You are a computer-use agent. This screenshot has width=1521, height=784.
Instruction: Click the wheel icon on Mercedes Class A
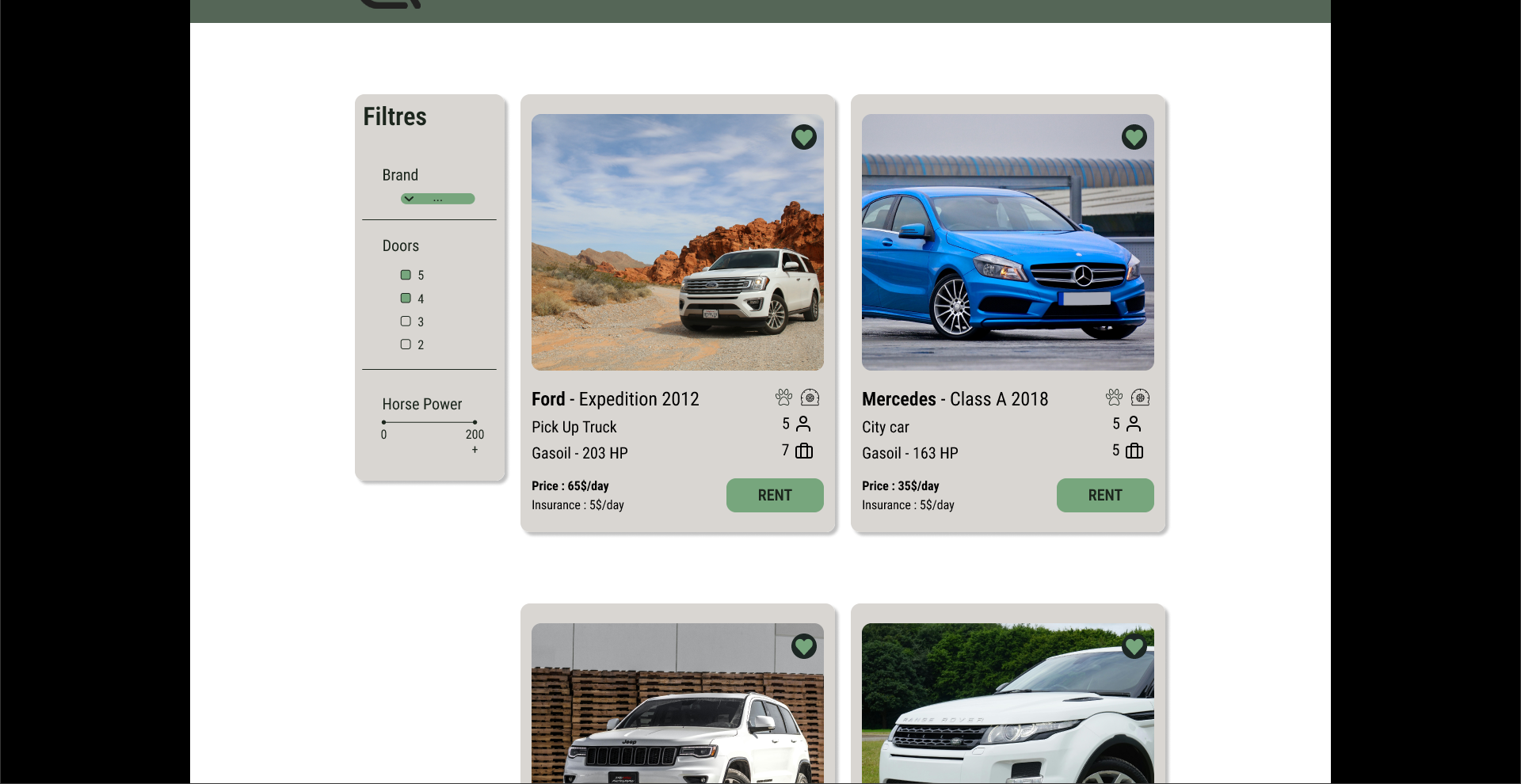pos(1140,398)
